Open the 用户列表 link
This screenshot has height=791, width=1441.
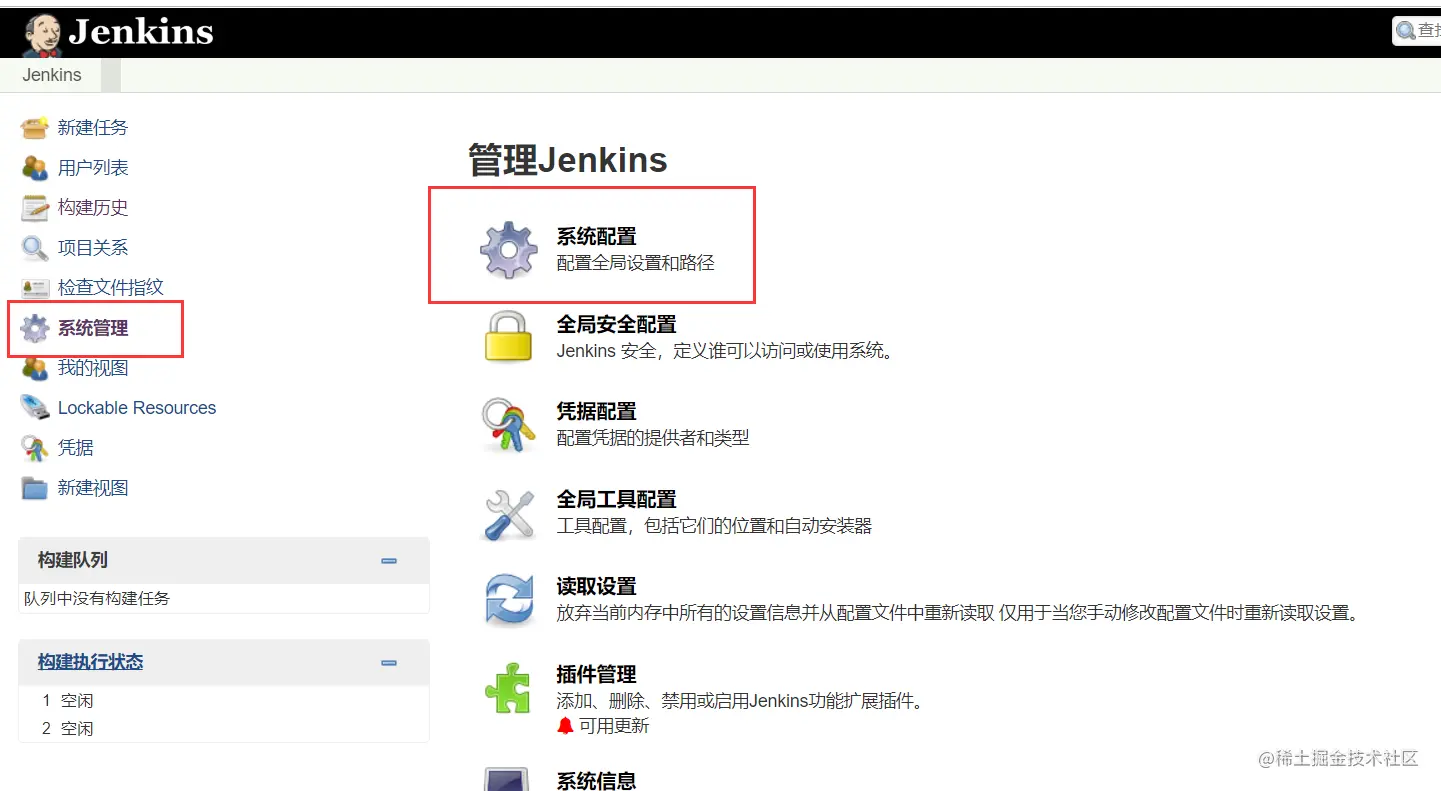point(93,168)
